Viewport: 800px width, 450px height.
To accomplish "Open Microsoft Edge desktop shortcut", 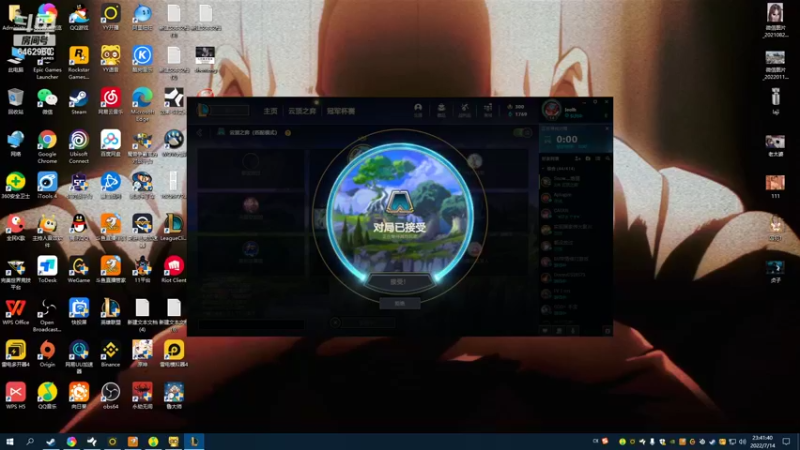I will coord(142,105).
